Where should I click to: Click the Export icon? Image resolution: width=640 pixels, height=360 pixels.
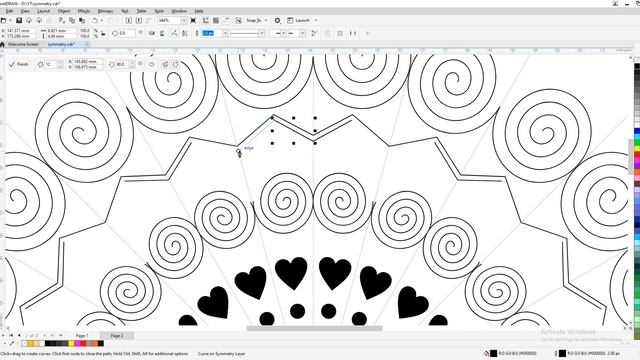pos(139,20)
